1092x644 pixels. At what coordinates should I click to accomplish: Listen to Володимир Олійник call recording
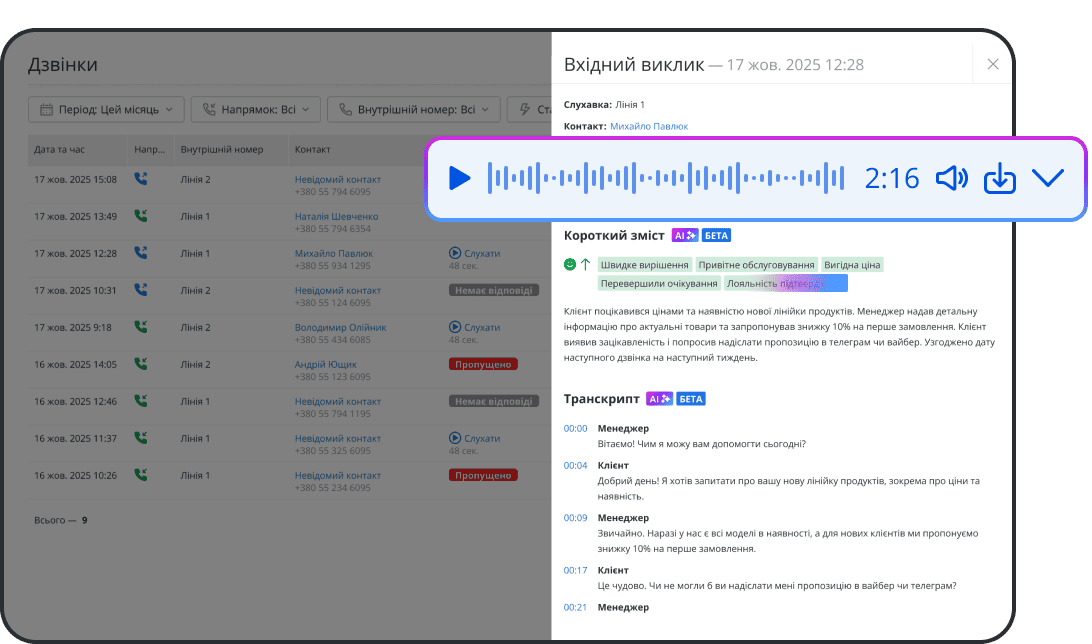pyautogui.click(x=474, y=327)
